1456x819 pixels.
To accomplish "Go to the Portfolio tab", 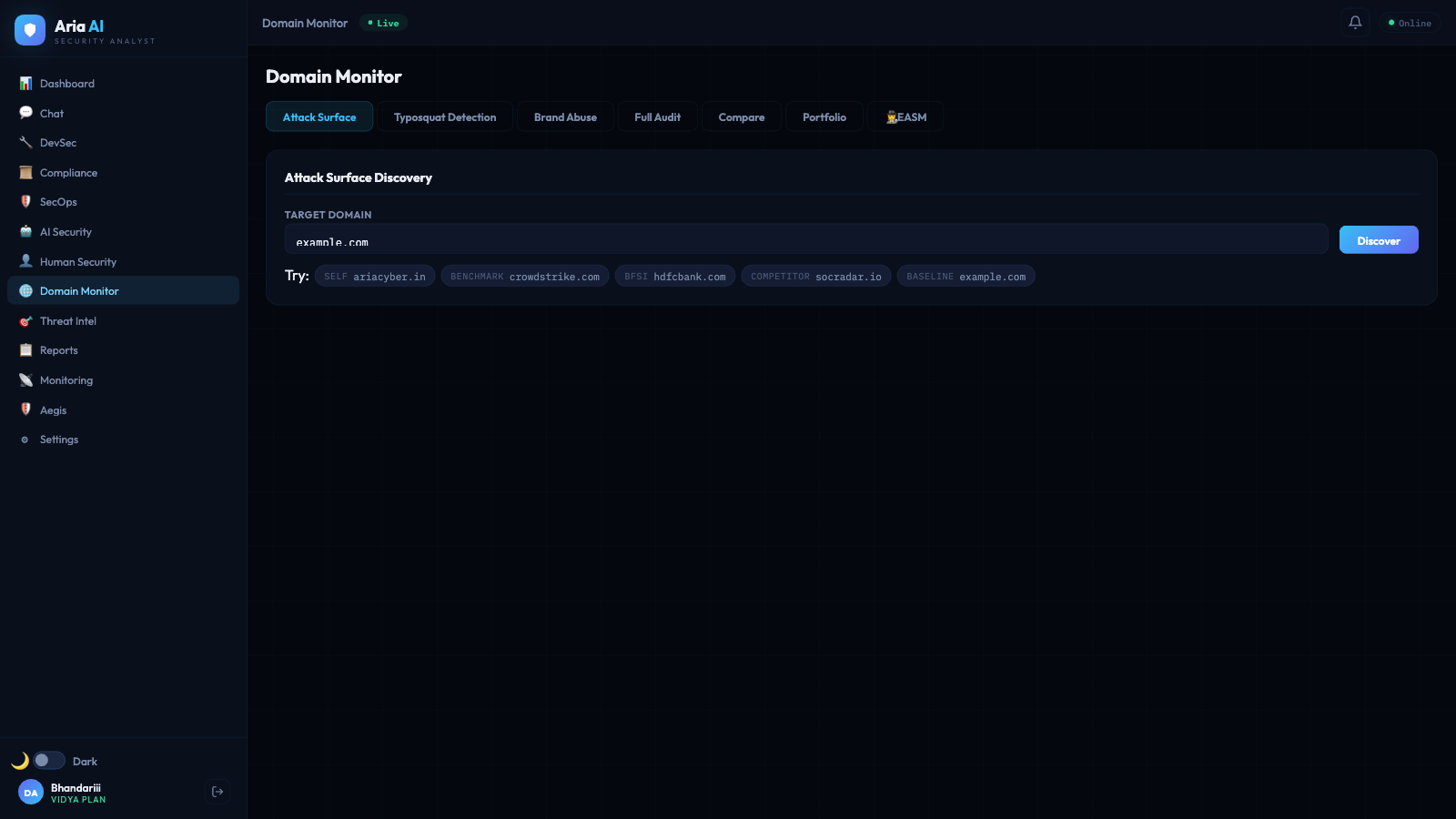I will [x=824, y=116].
